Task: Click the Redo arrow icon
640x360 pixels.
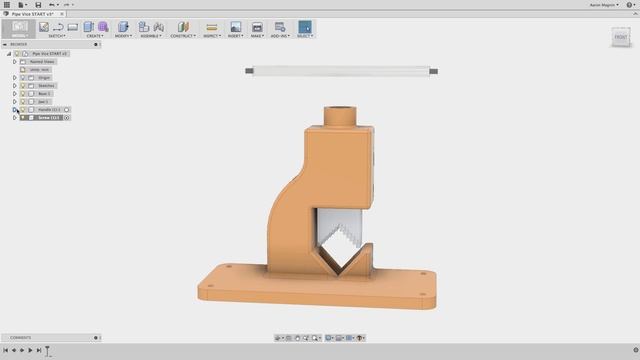Action: [66, 5]
